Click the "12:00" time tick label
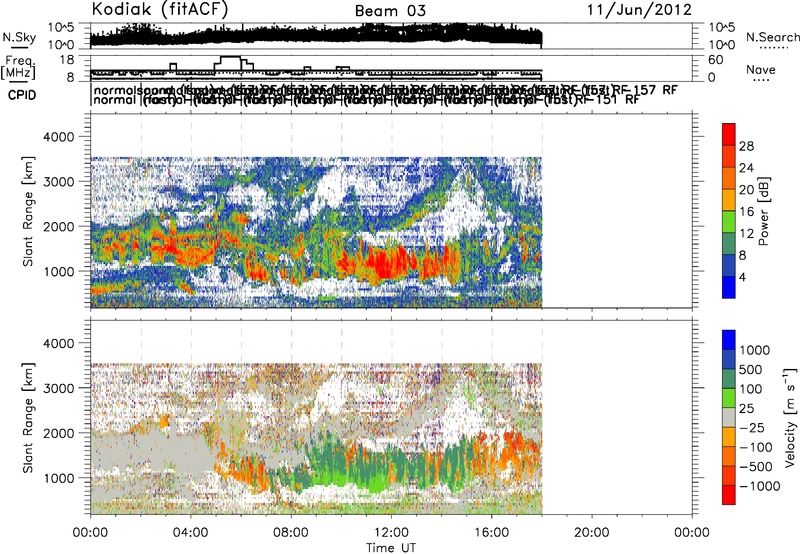Image resolution: width=800 pixels, height=554 pixels. coord(391,533)
